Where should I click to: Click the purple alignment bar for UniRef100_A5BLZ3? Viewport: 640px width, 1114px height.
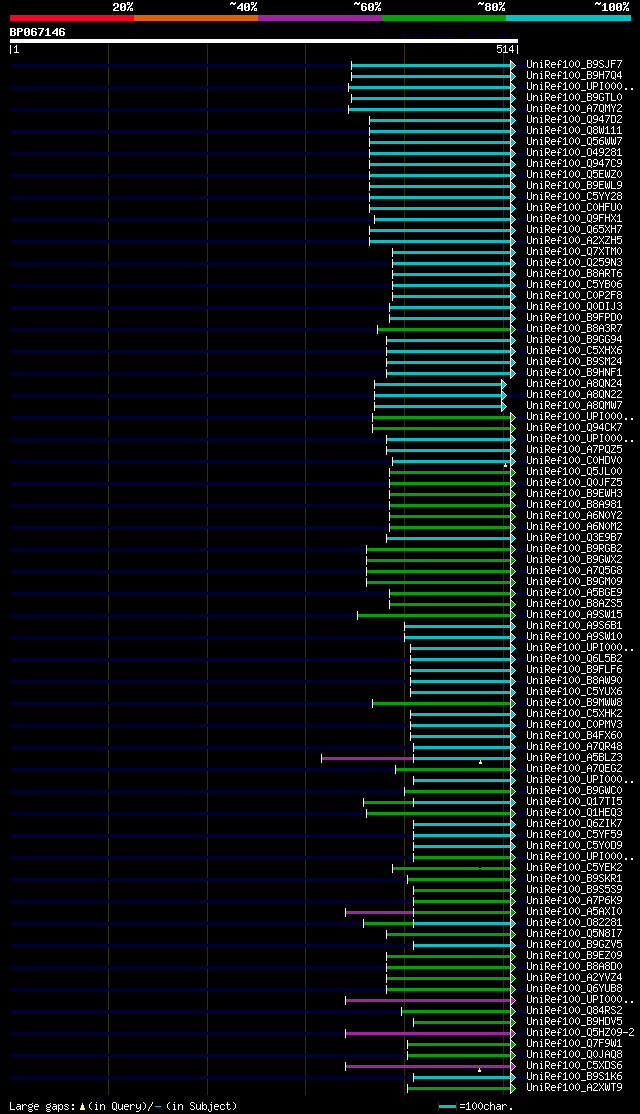pos(367,759)
